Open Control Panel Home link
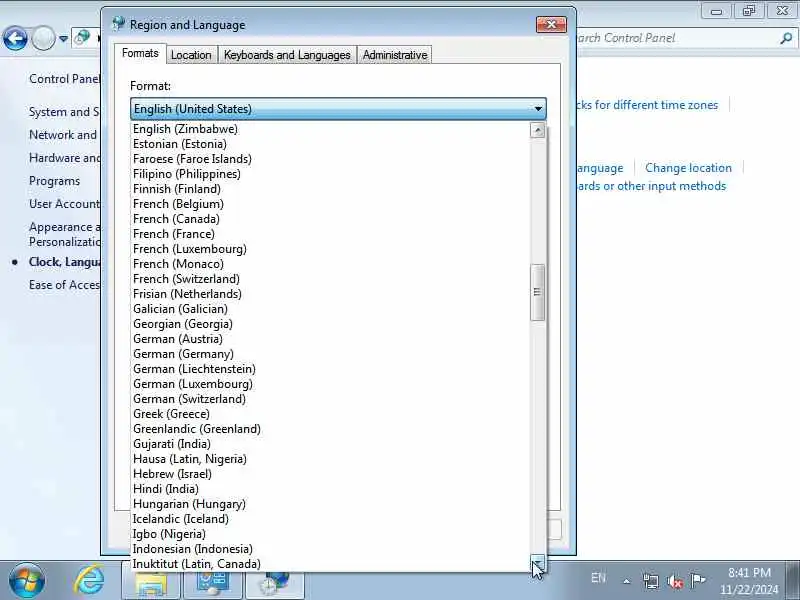Screen dimensions: 800x600 (x=65, y=79)
